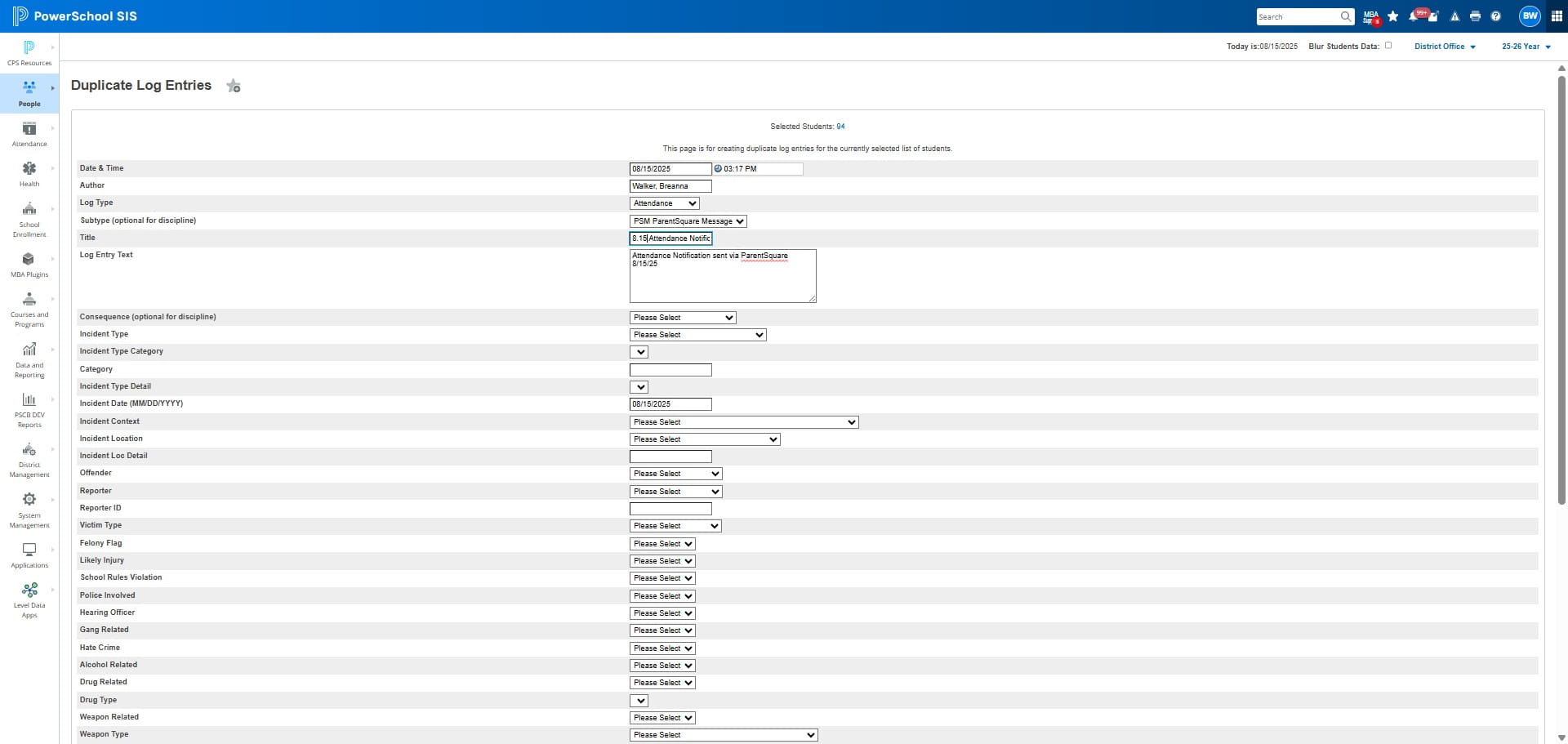The height and width of the screenshot is (744, 1568).
Task: Open the District Office school selector
Action: coord(1445,47)
